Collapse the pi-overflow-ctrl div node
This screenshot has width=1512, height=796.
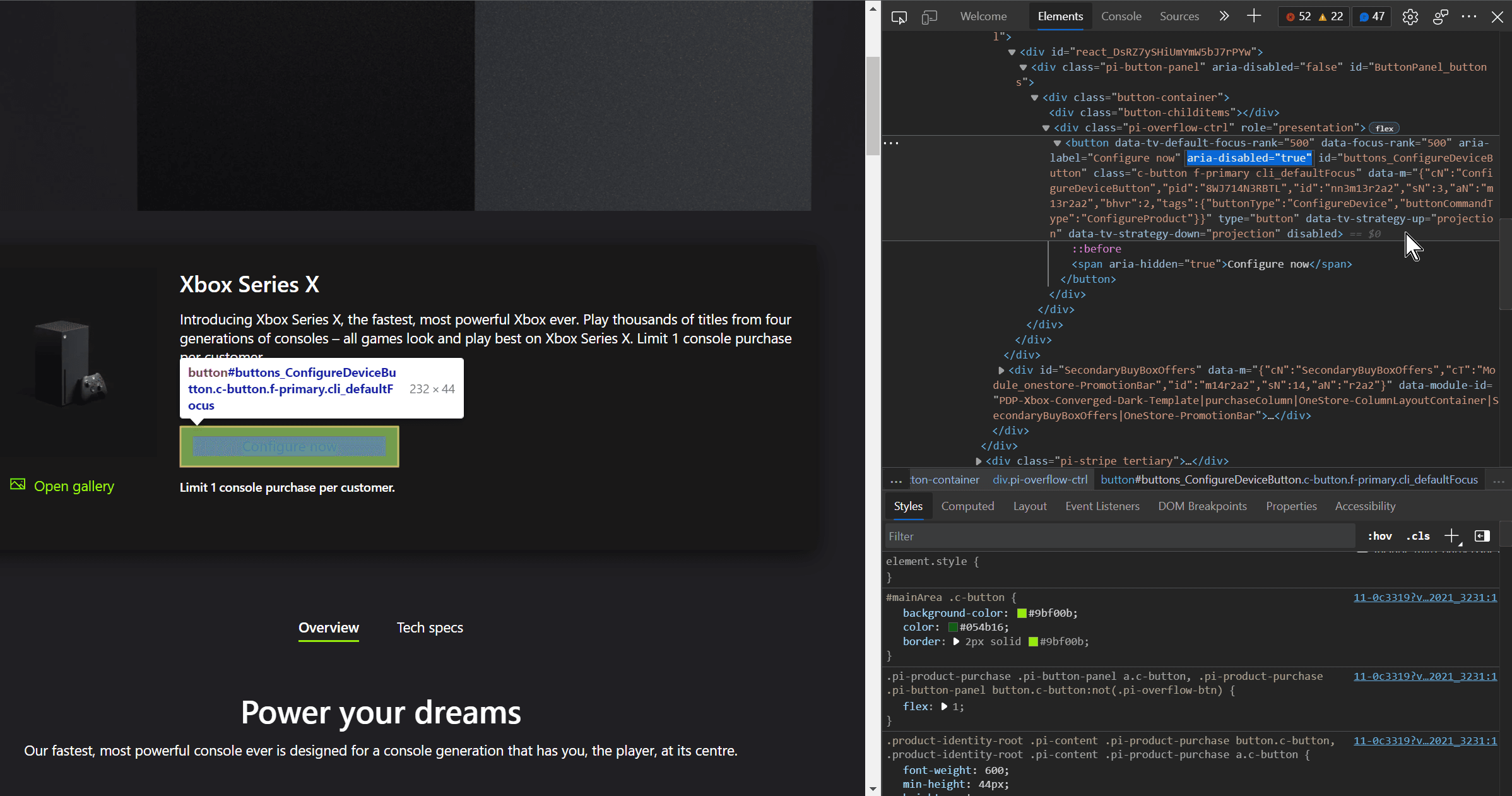click(1046, 128)
